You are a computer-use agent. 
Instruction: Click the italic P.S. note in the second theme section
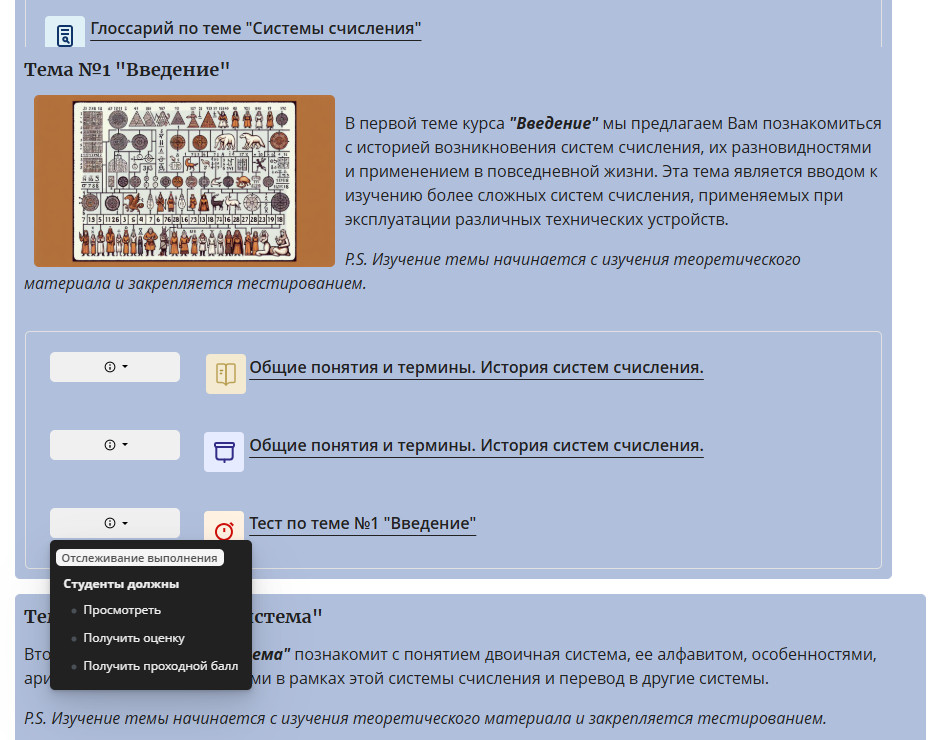point(425,718)
